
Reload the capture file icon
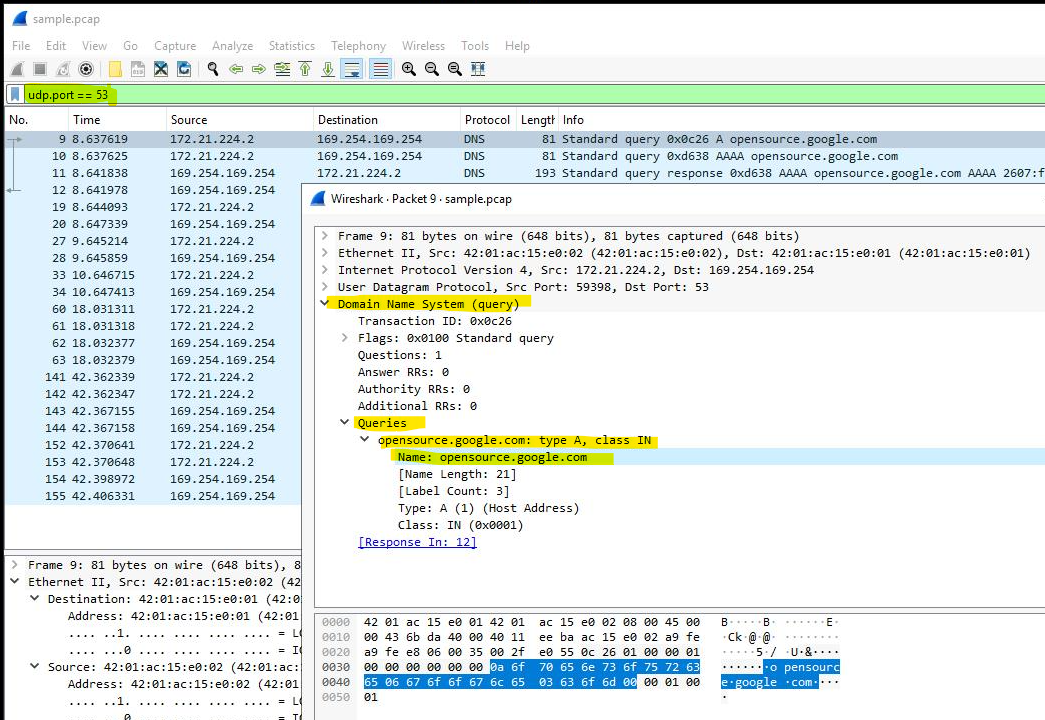pos(184,69)
